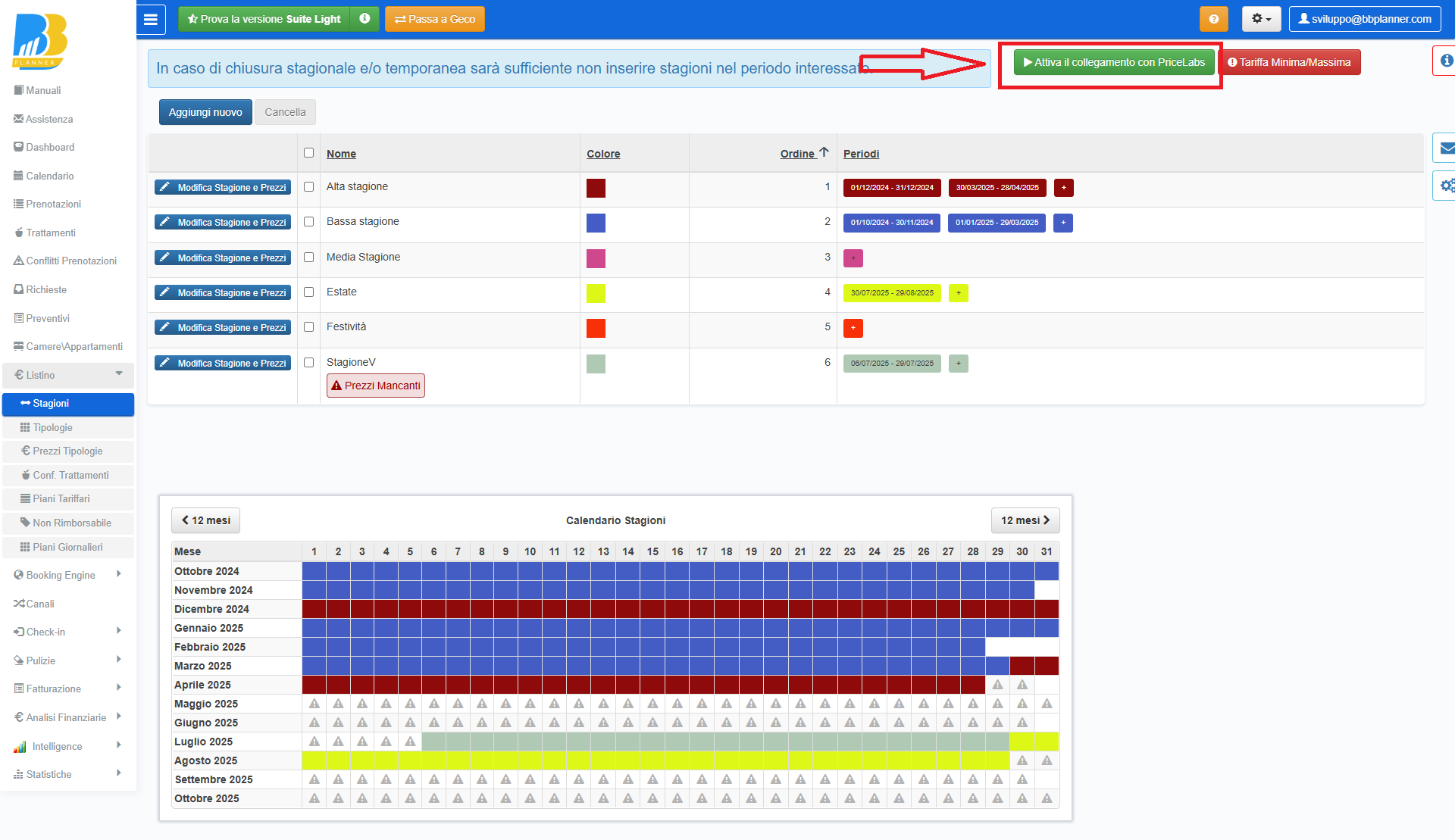The height and width of the screenshot is (840, 1455).
Task: Open Tariffa Minima/Massima
Action: coord(1289,62)
